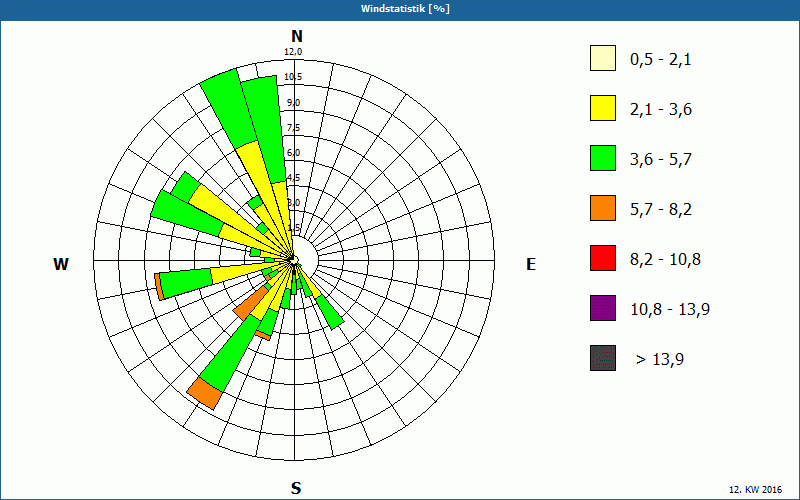The image size is (800, 500).
Task: Click the legend label '3,6 - 5,7'
Action: (661, 160)
